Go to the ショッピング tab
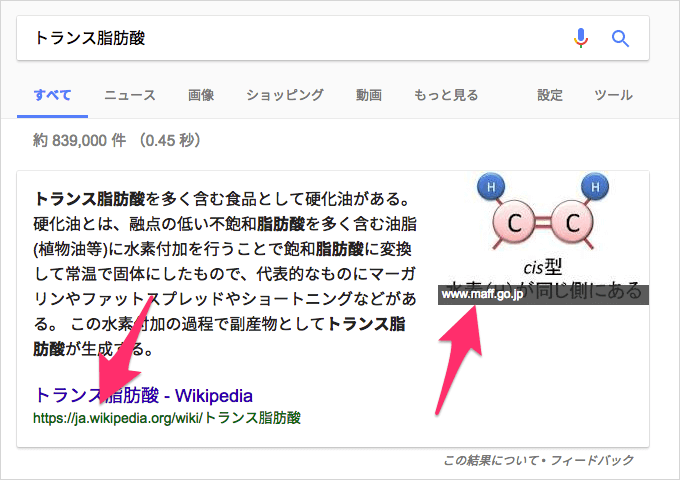 pos(285,95)
